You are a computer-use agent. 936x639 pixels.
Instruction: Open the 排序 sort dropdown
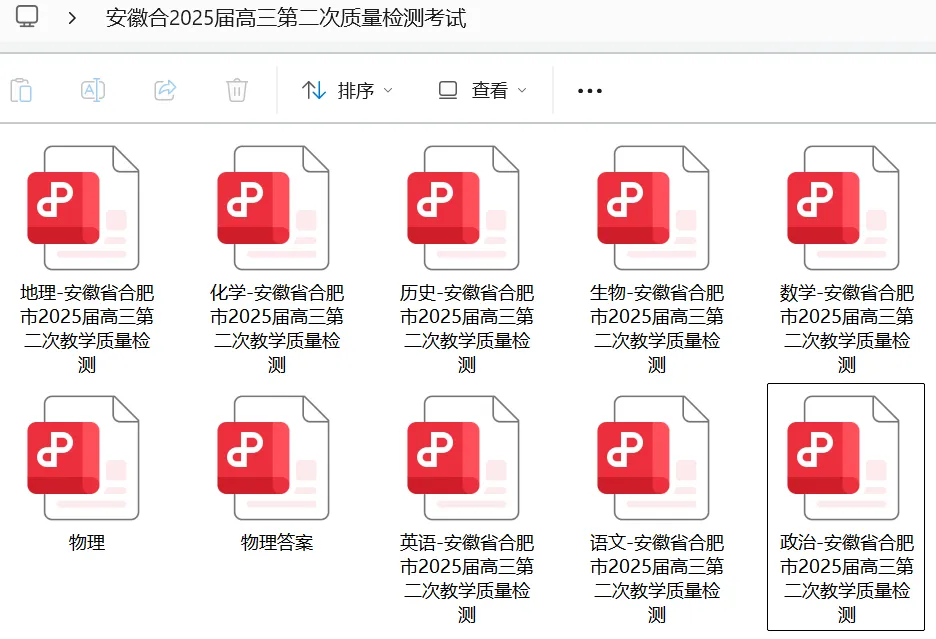click(x=347, y=90)
